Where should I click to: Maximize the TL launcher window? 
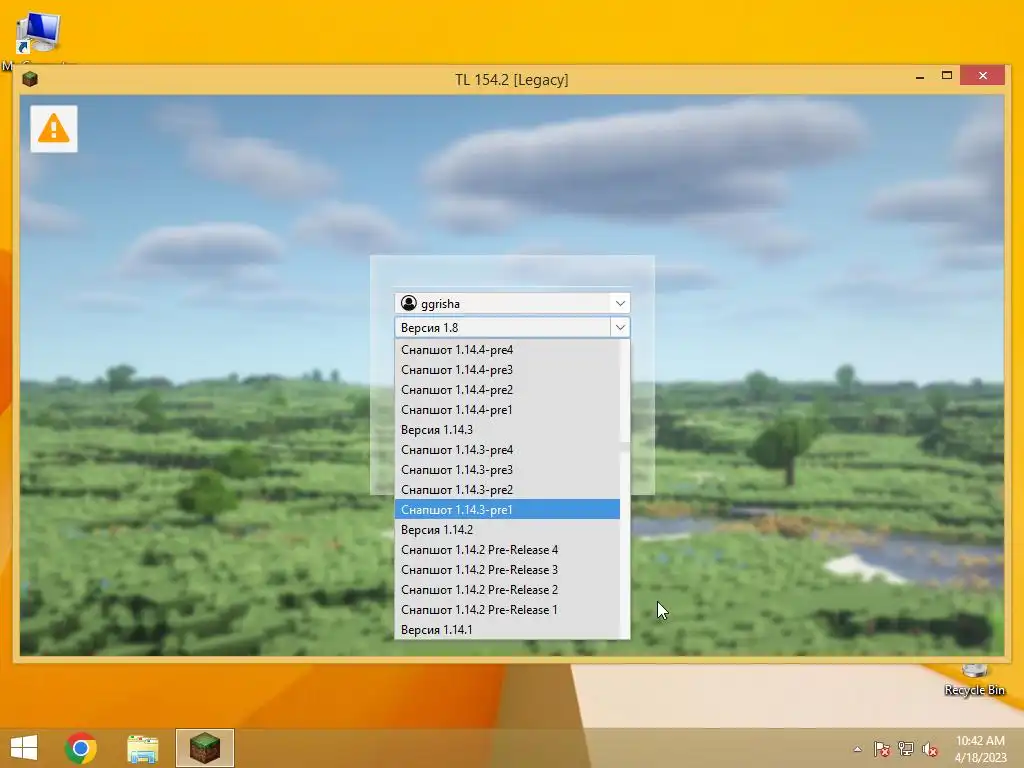946,76
